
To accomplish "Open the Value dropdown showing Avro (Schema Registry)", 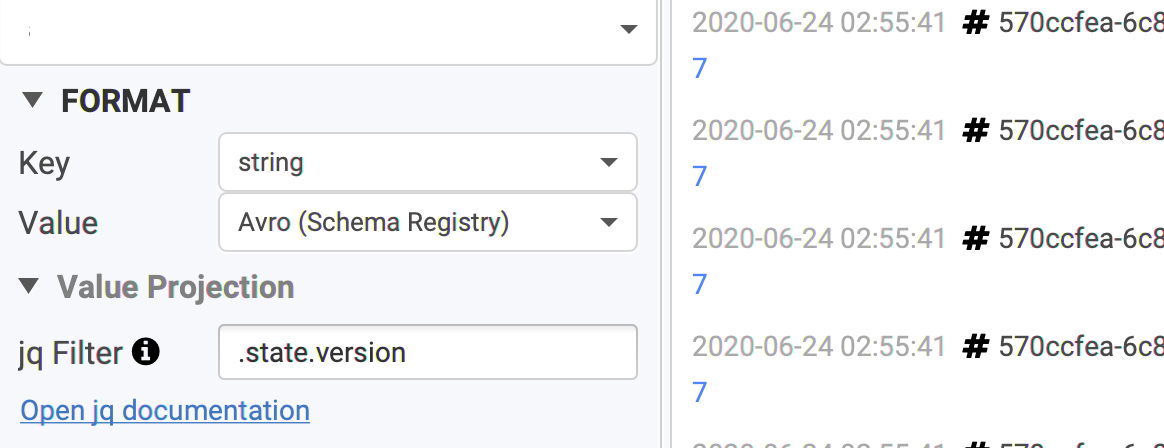I will coord(428,222).
